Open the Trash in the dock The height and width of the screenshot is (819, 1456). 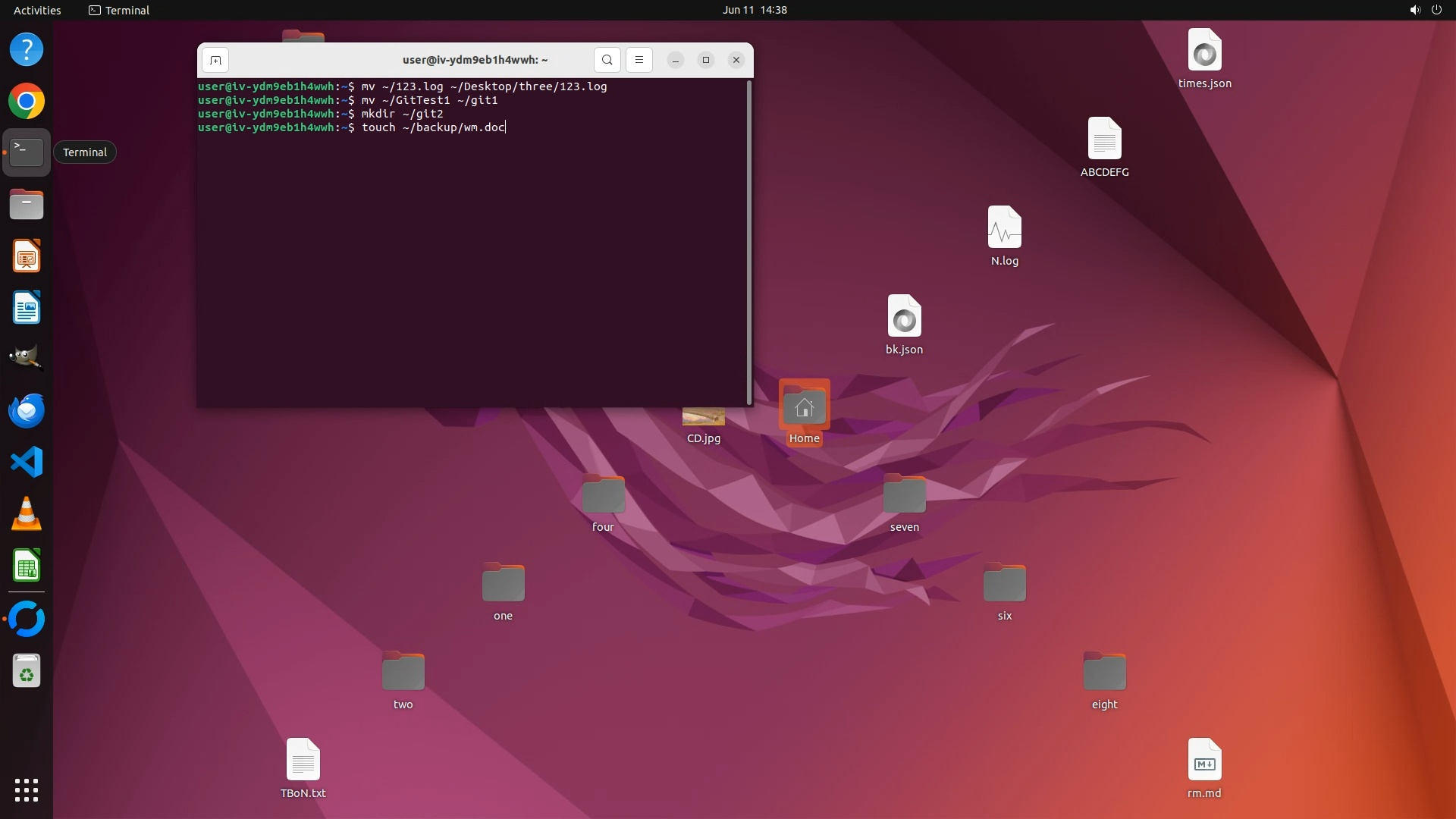[27, 672]
